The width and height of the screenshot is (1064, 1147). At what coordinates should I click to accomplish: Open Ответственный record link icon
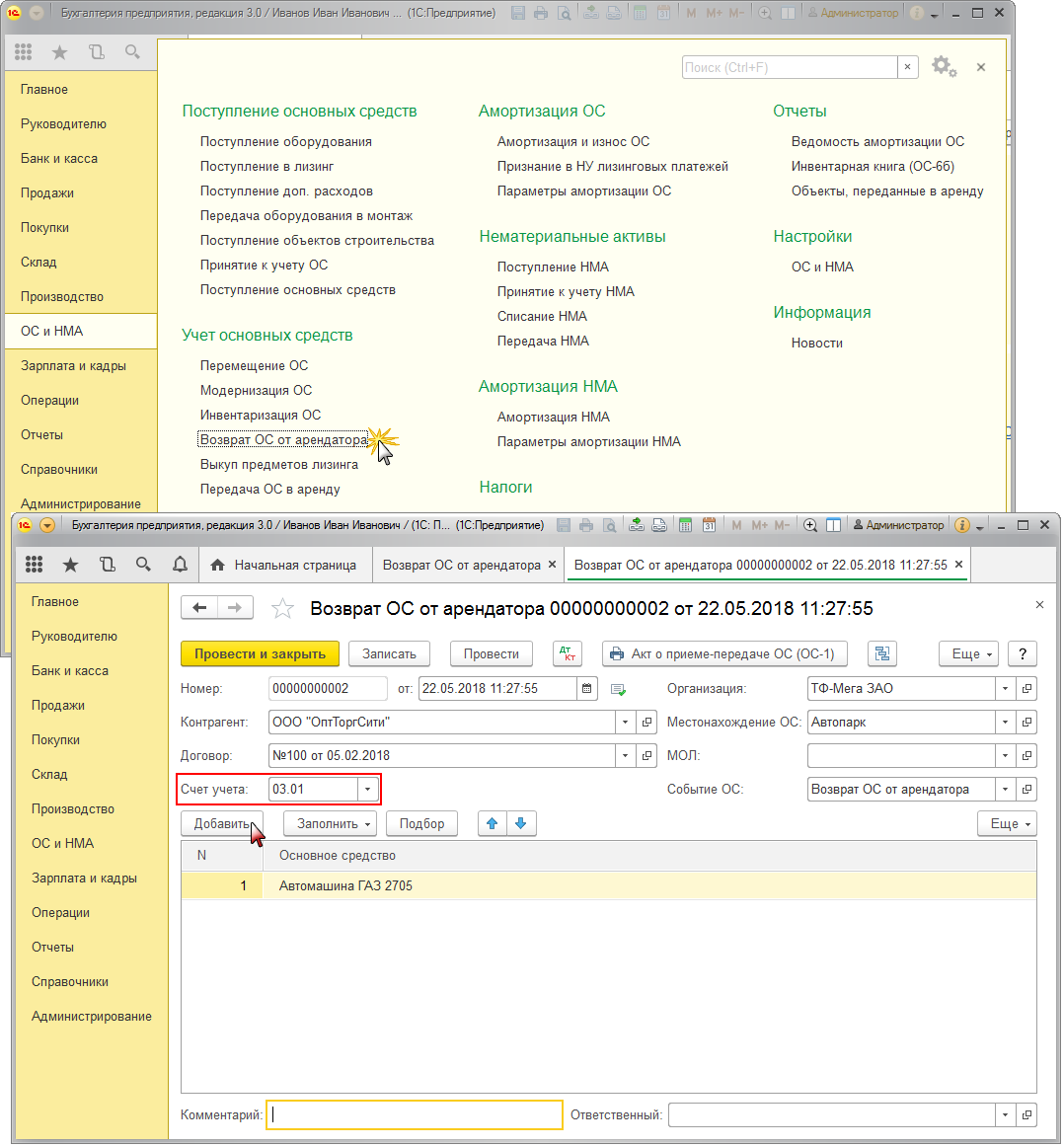[1026, 1114]
